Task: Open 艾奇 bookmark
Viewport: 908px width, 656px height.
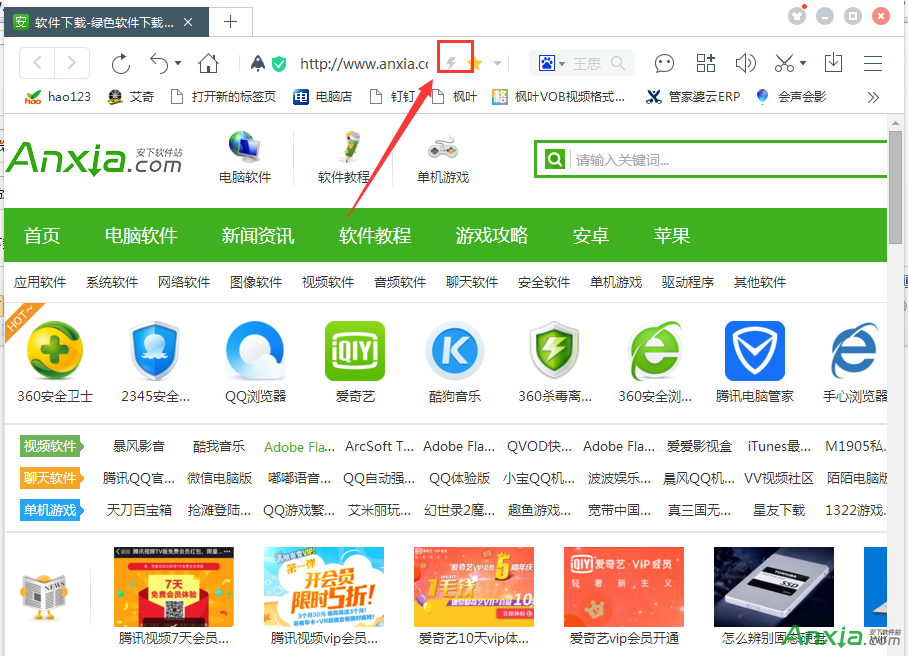Action: tap(131, 97)
